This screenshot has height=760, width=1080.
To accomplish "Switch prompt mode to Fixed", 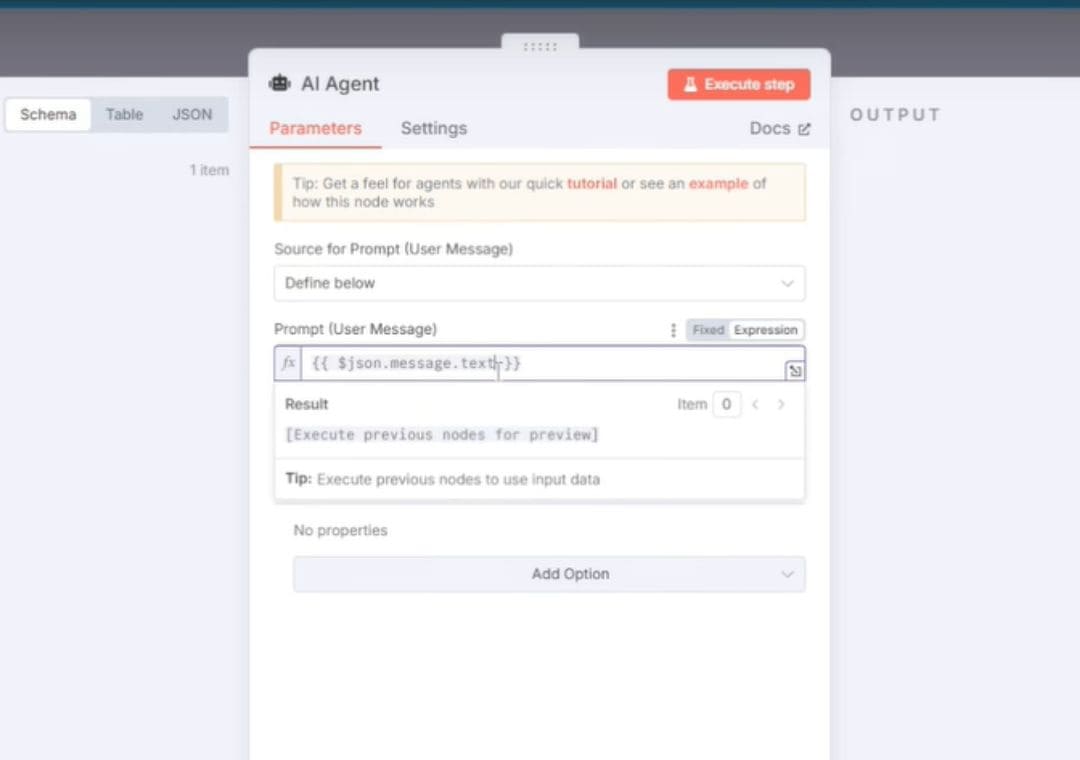I will (x=708, y=330).
